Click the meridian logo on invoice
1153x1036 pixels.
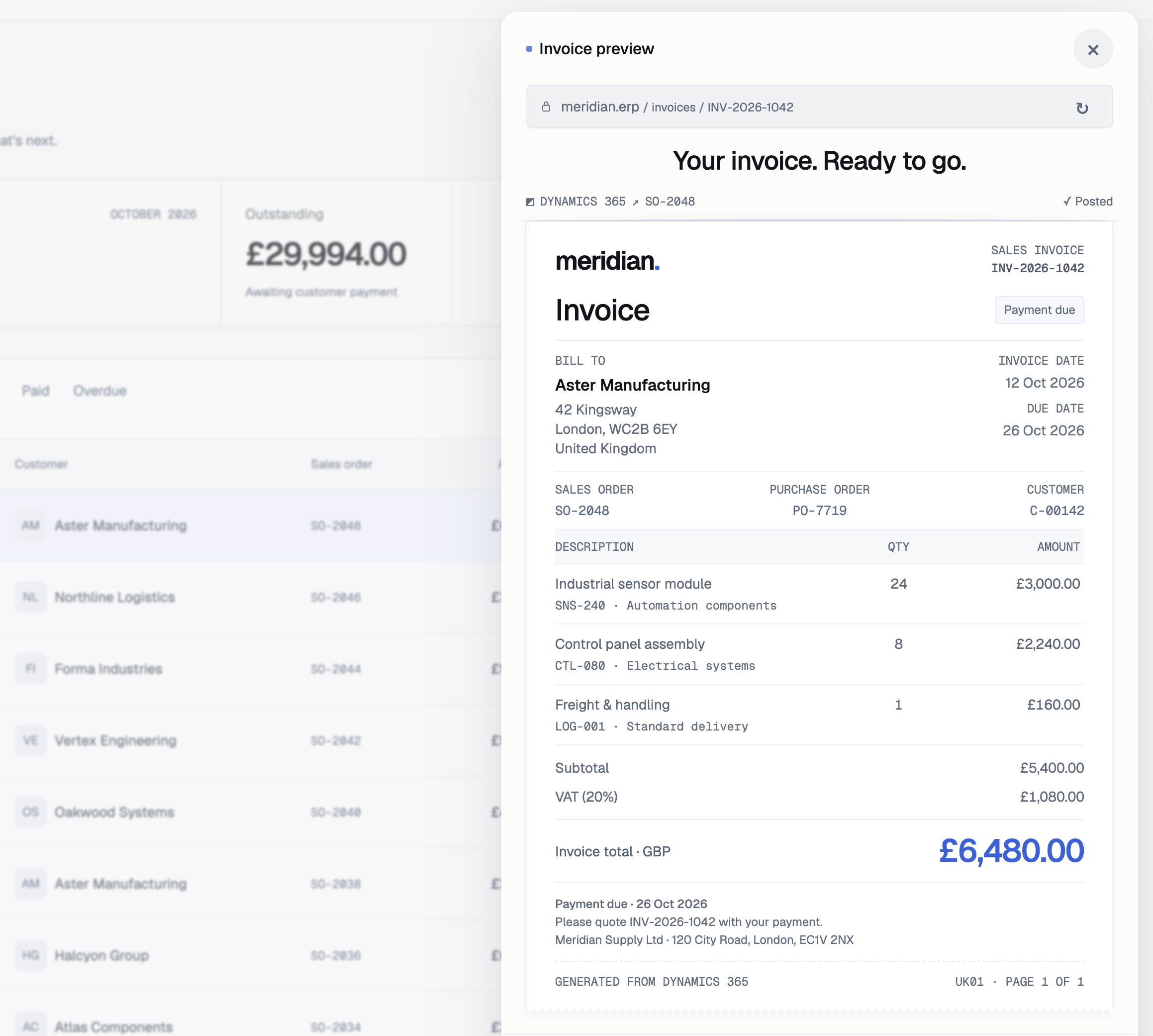(607, 261)
